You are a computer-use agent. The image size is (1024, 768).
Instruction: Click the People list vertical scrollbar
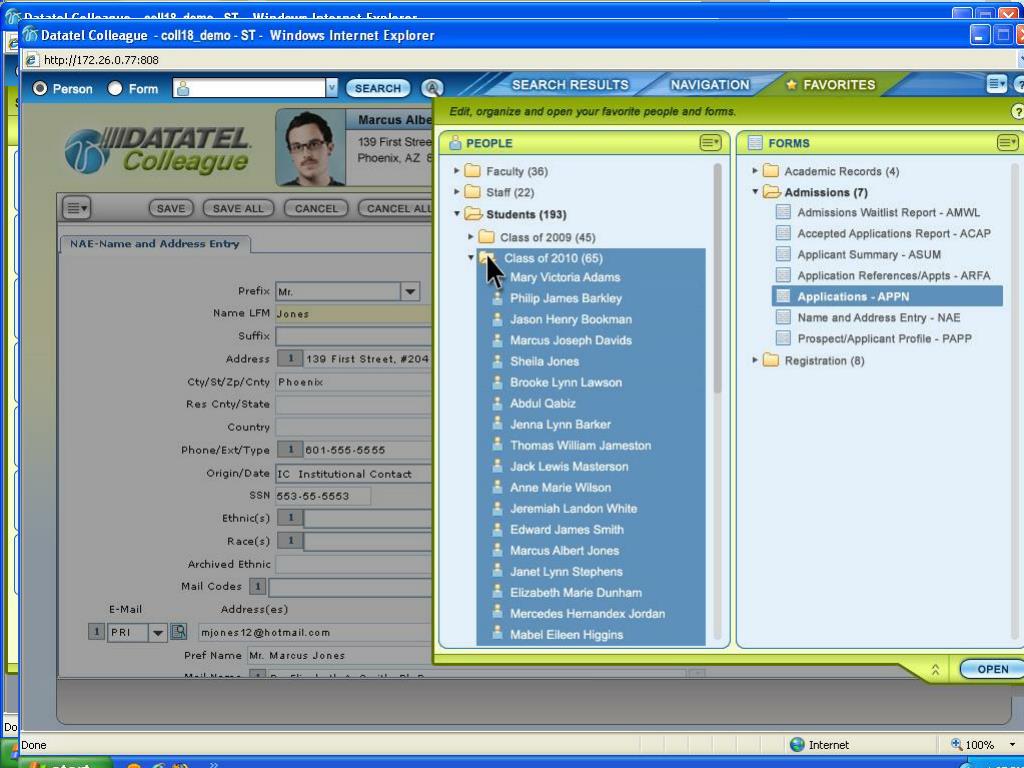tap(717, 279)
